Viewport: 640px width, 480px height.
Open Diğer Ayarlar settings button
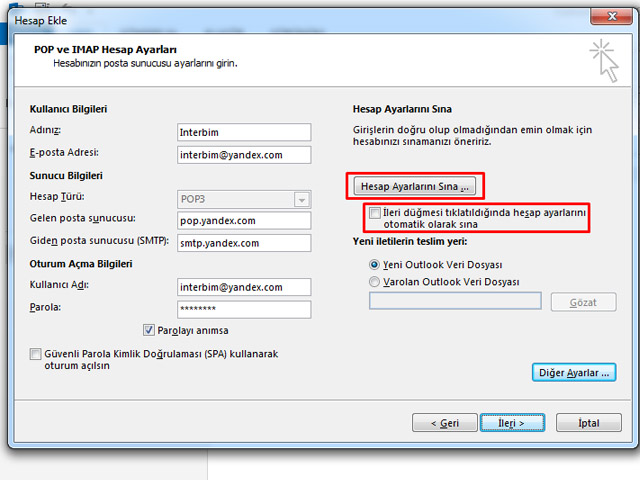(573, 372)
